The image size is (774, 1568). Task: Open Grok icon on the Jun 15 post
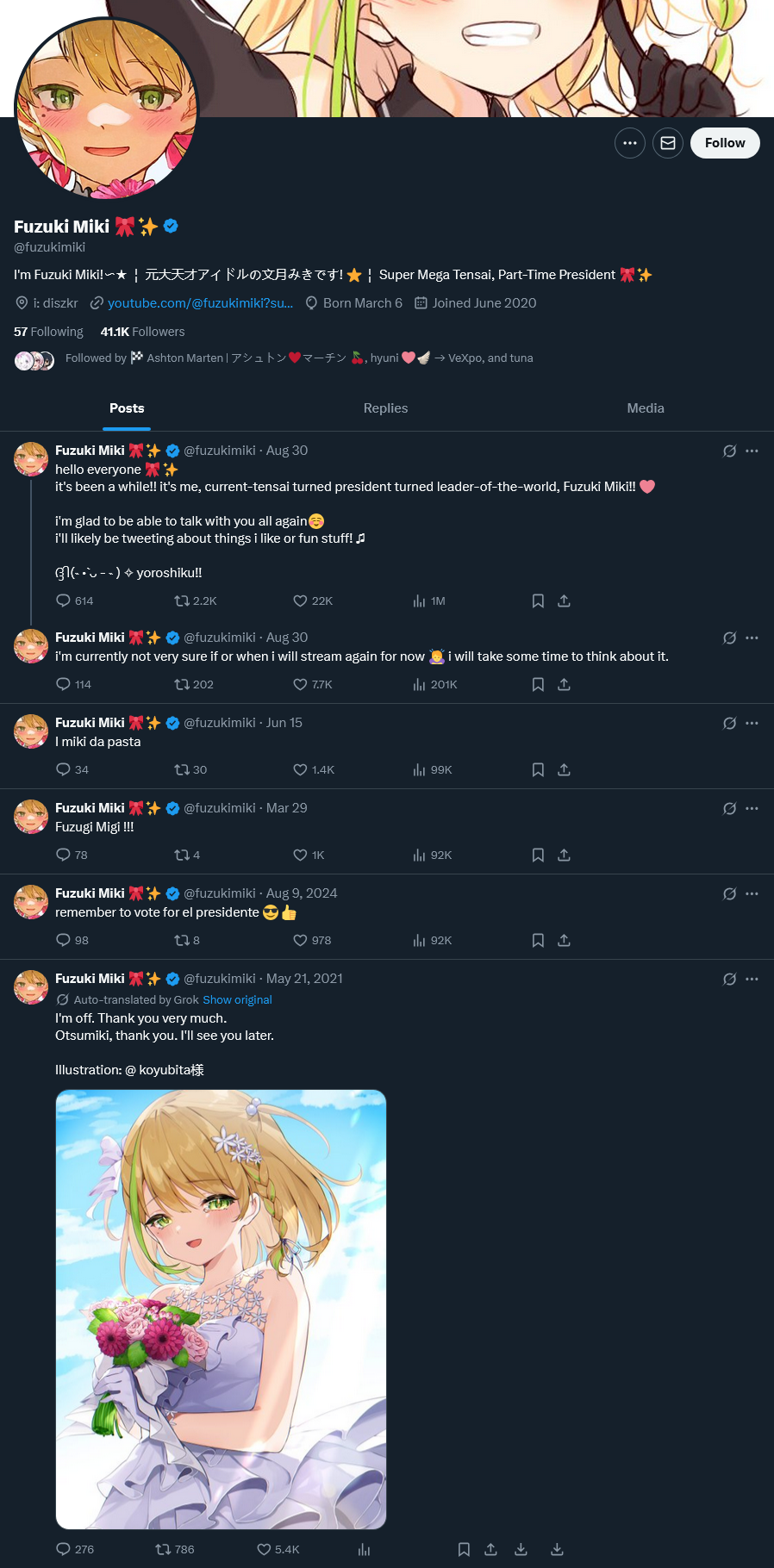click(729, 723)
